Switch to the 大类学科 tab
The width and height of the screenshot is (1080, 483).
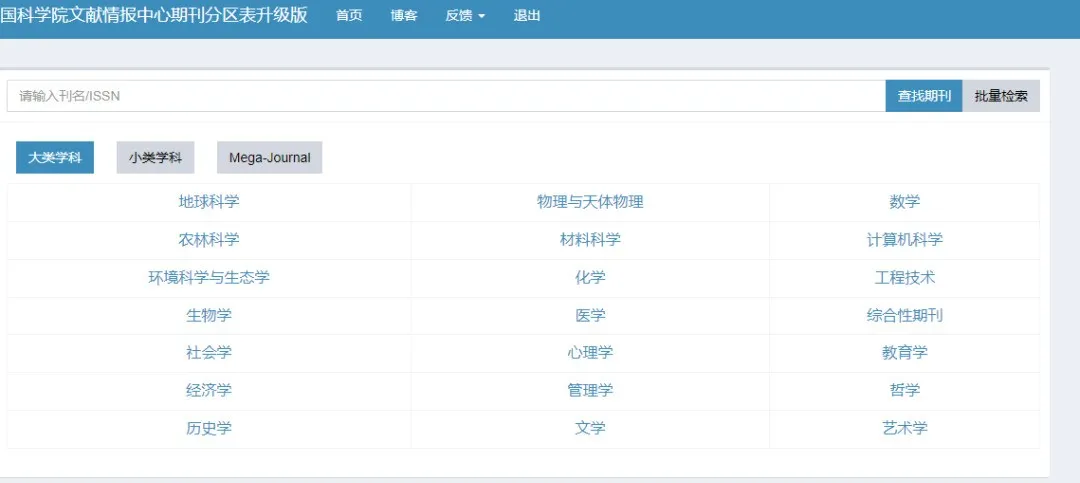55,157
